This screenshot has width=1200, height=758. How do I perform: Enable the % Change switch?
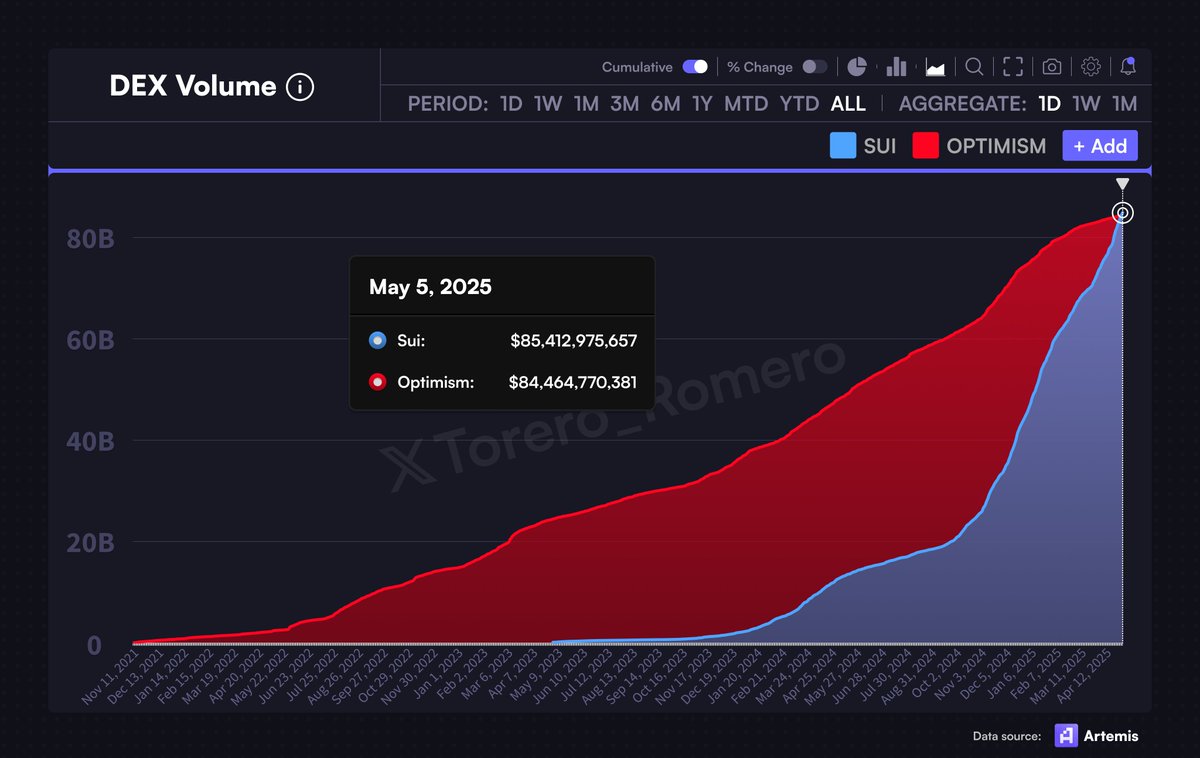(x=815, y=67)
